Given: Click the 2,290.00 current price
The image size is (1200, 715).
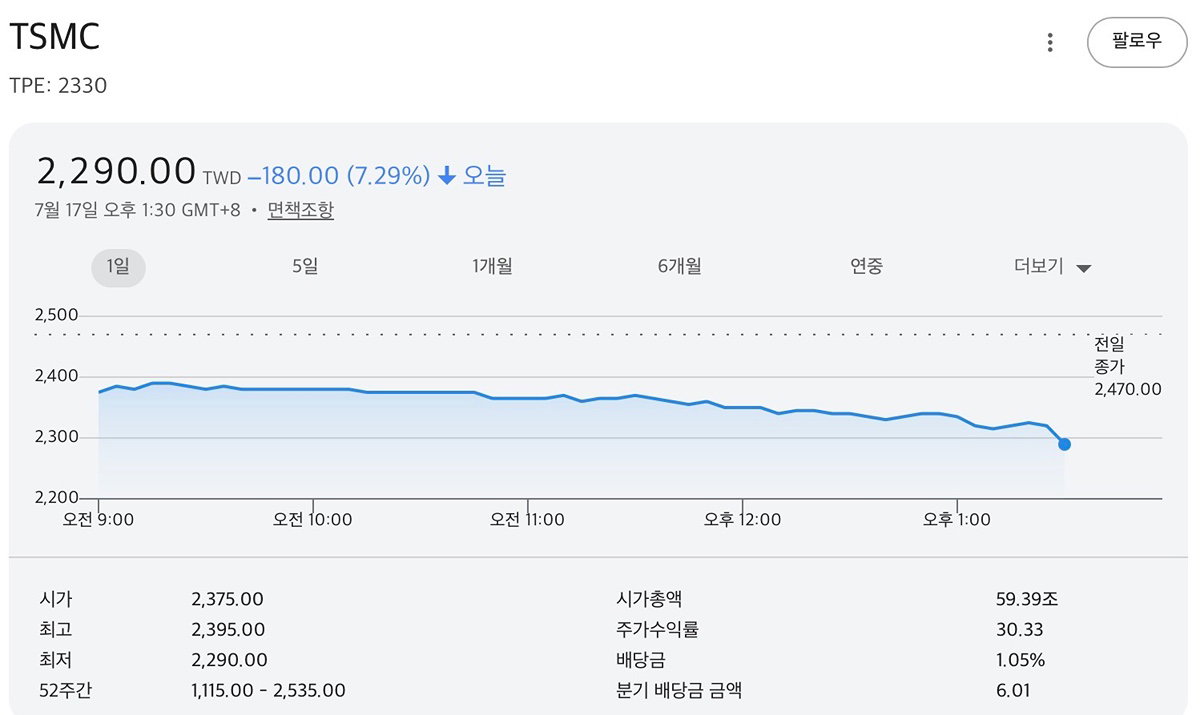Looking at the screenshot, I should tap(116, 171).
